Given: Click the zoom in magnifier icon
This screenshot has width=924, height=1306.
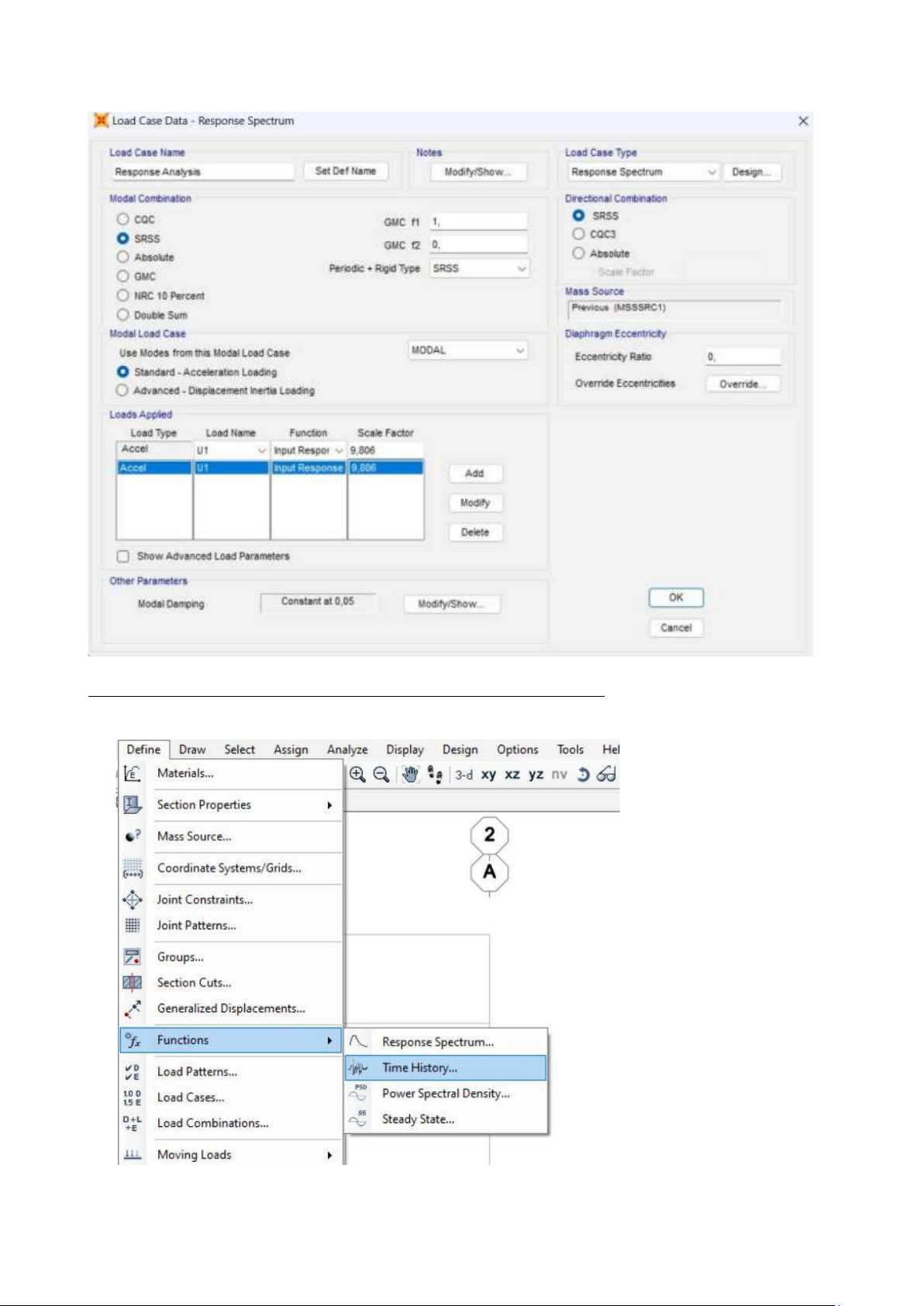Looking at the screenshot, I should [357, 774].
